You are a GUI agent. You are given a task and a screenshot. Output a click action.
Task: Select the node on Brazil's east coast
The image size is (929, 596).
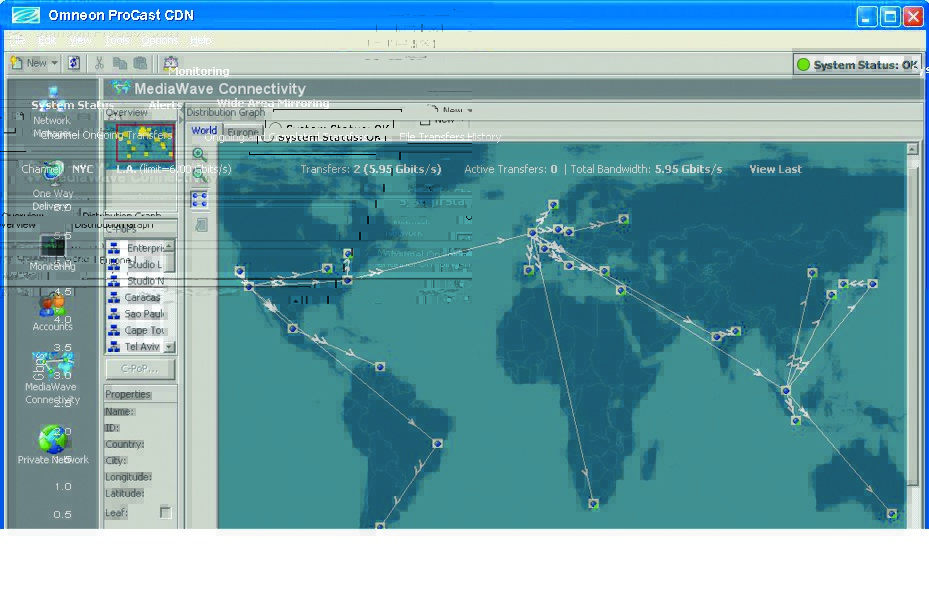pyautogui.click(x=438, y=443)
